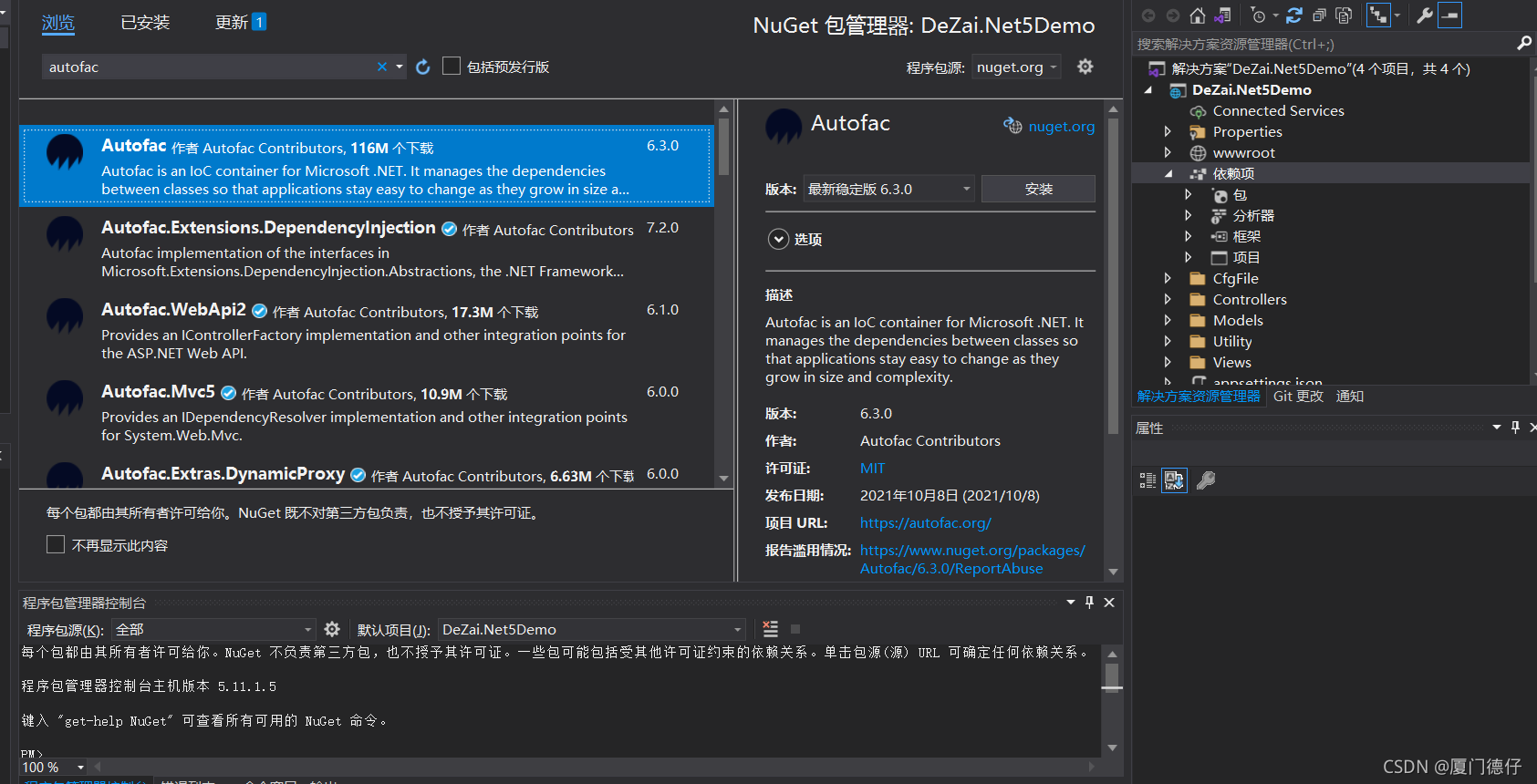
Task: Switch to the 浏览 Browse tab
Action: 58,22
